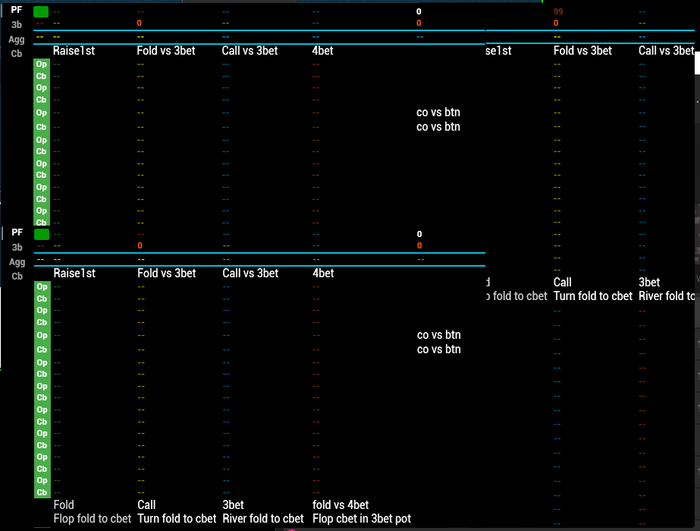Image resolution: width=700 pixels, height=531 pixels.
Task: Click the first co vs btn line, upper popup
Action: point(438,112)
